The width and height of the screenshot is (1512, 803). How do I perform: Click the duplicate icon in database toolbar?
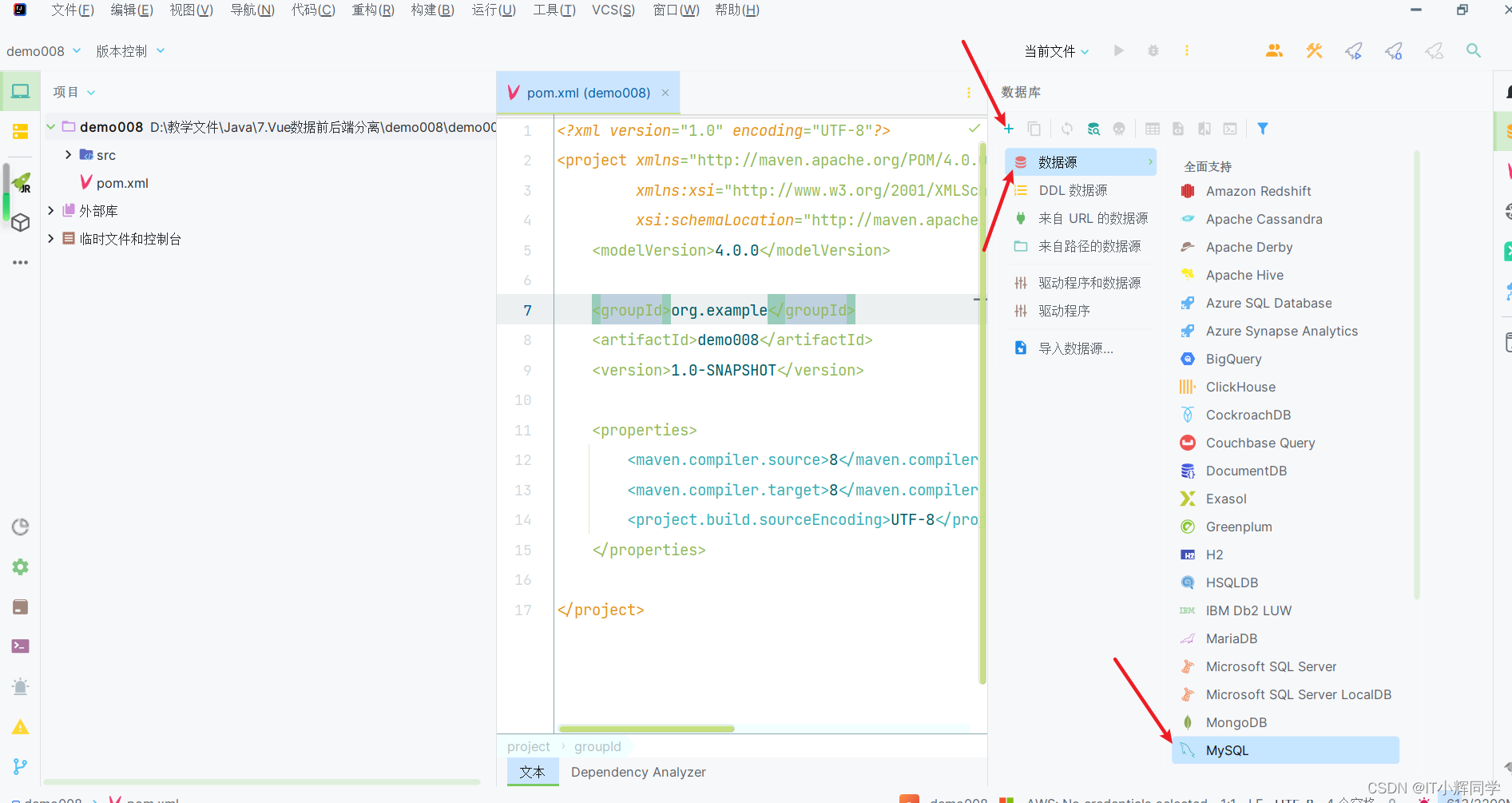pyautogui.click(x=1034, y=129)
